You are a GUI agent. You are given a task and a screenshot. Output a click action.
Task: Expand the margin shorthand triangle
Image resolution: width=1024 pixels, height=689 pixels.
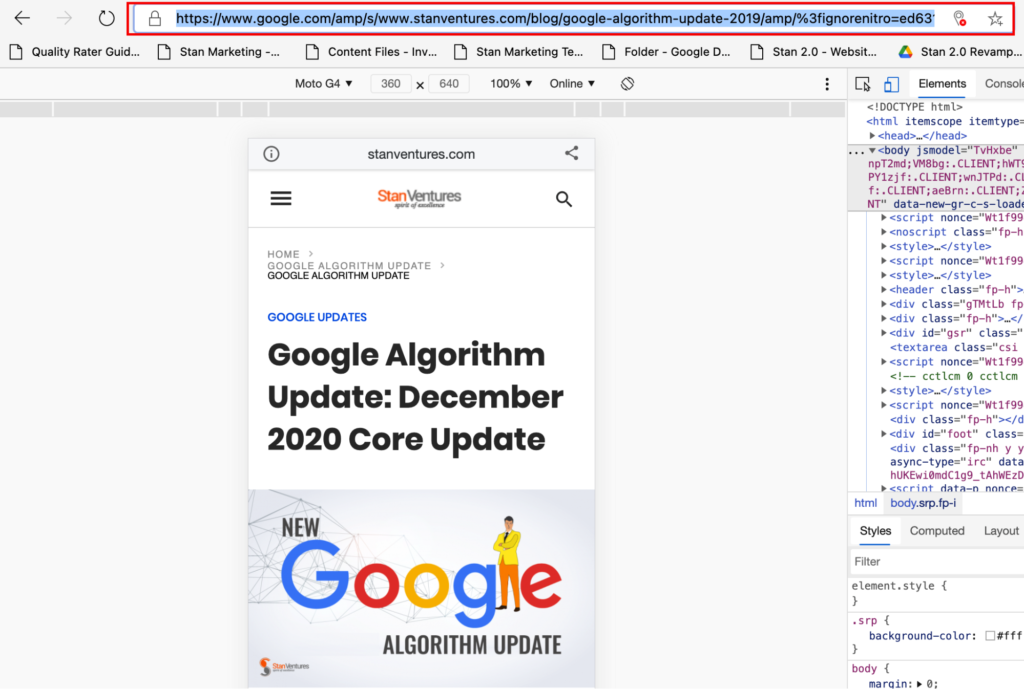[x=920, y=684]
